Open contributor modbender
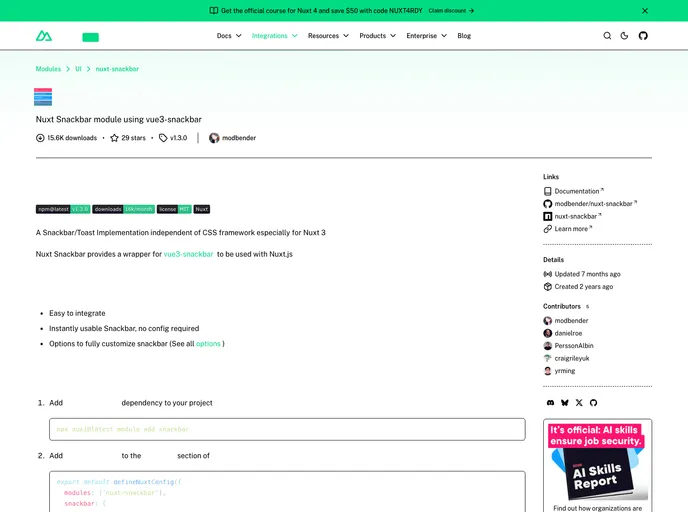This screenshot has width=688, height=512. [x=571, y=321]
